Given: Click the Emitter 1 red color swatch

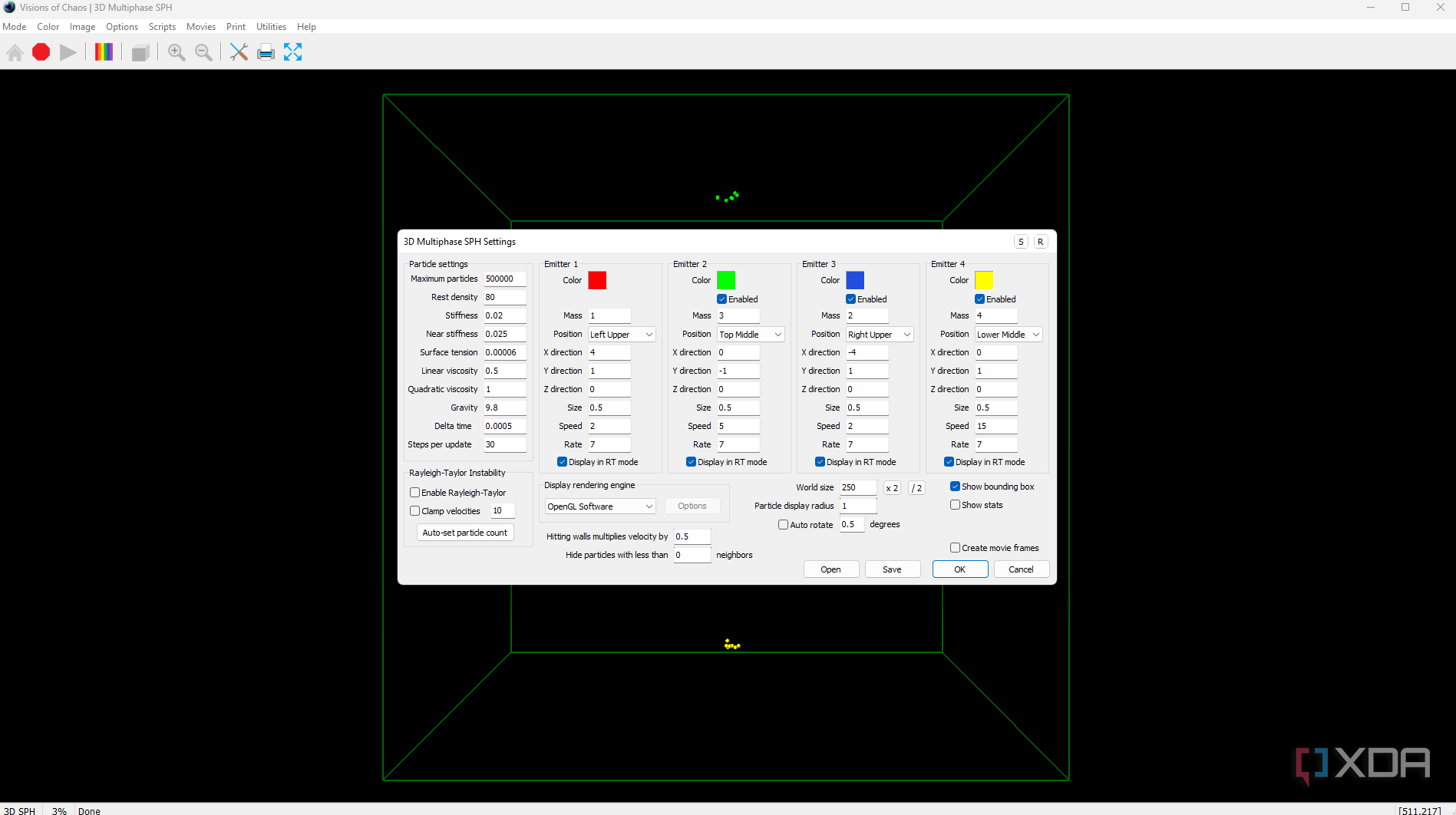Looking at the screenshot, I should (x=597, y=280).
